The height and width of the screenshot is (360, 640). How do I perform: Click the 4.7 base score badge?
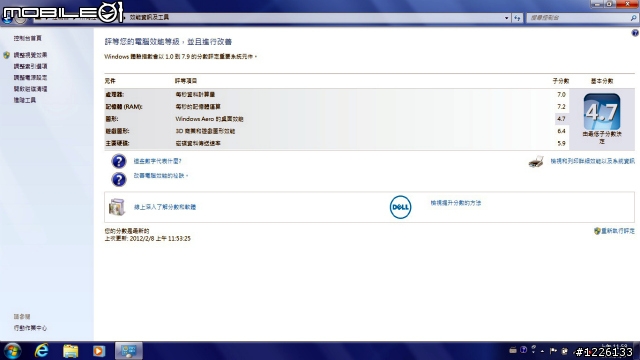(602, 112)
